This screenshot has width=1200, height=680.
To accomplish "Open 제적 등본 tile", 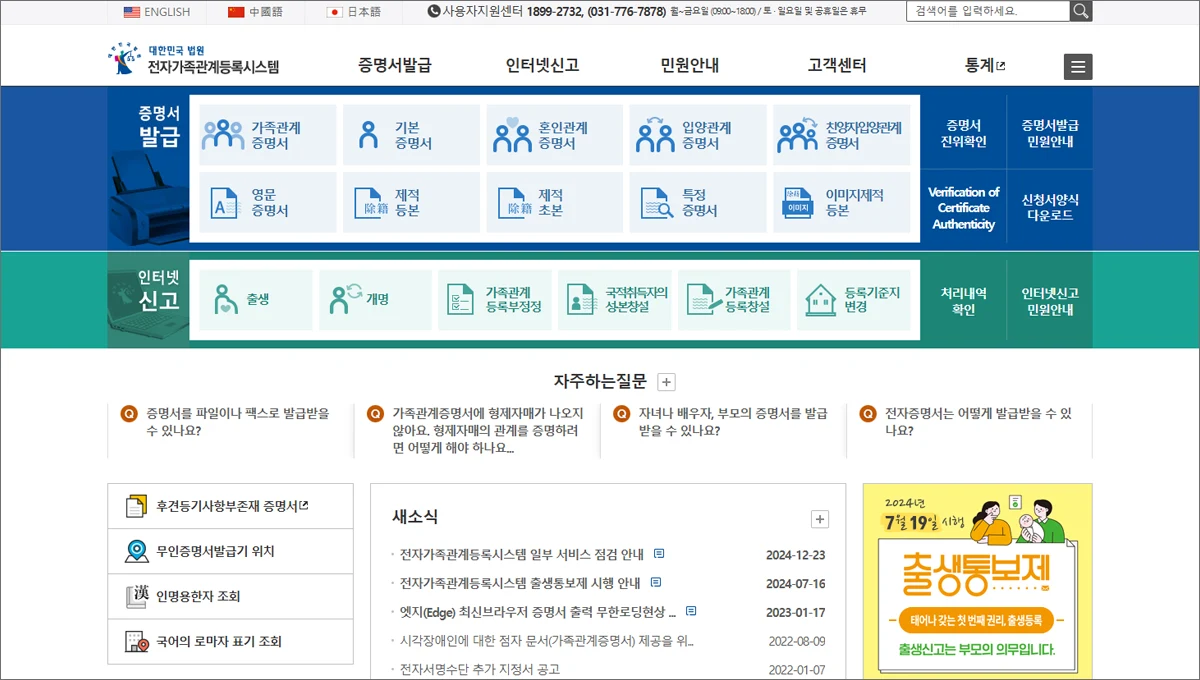I will pyautogui.click(x=411, y=203).
